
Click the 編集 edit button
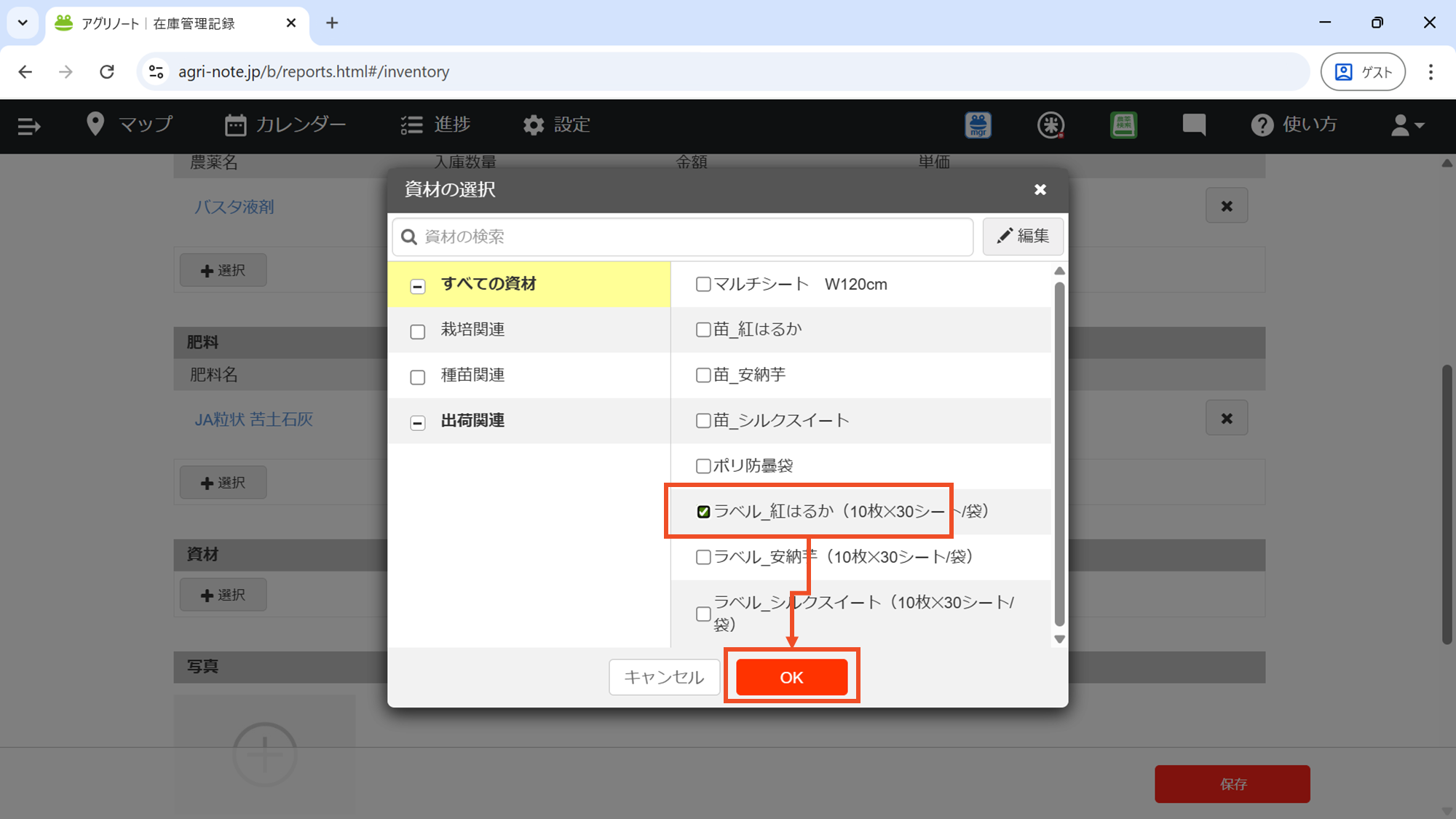click(x=1023, y=236)
